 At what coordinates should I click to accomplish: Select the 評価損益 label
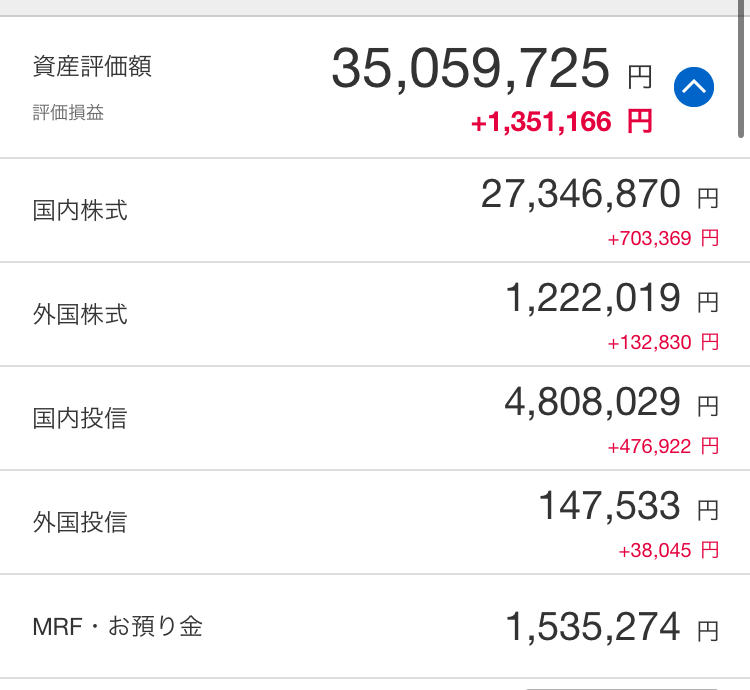point(68,113)
